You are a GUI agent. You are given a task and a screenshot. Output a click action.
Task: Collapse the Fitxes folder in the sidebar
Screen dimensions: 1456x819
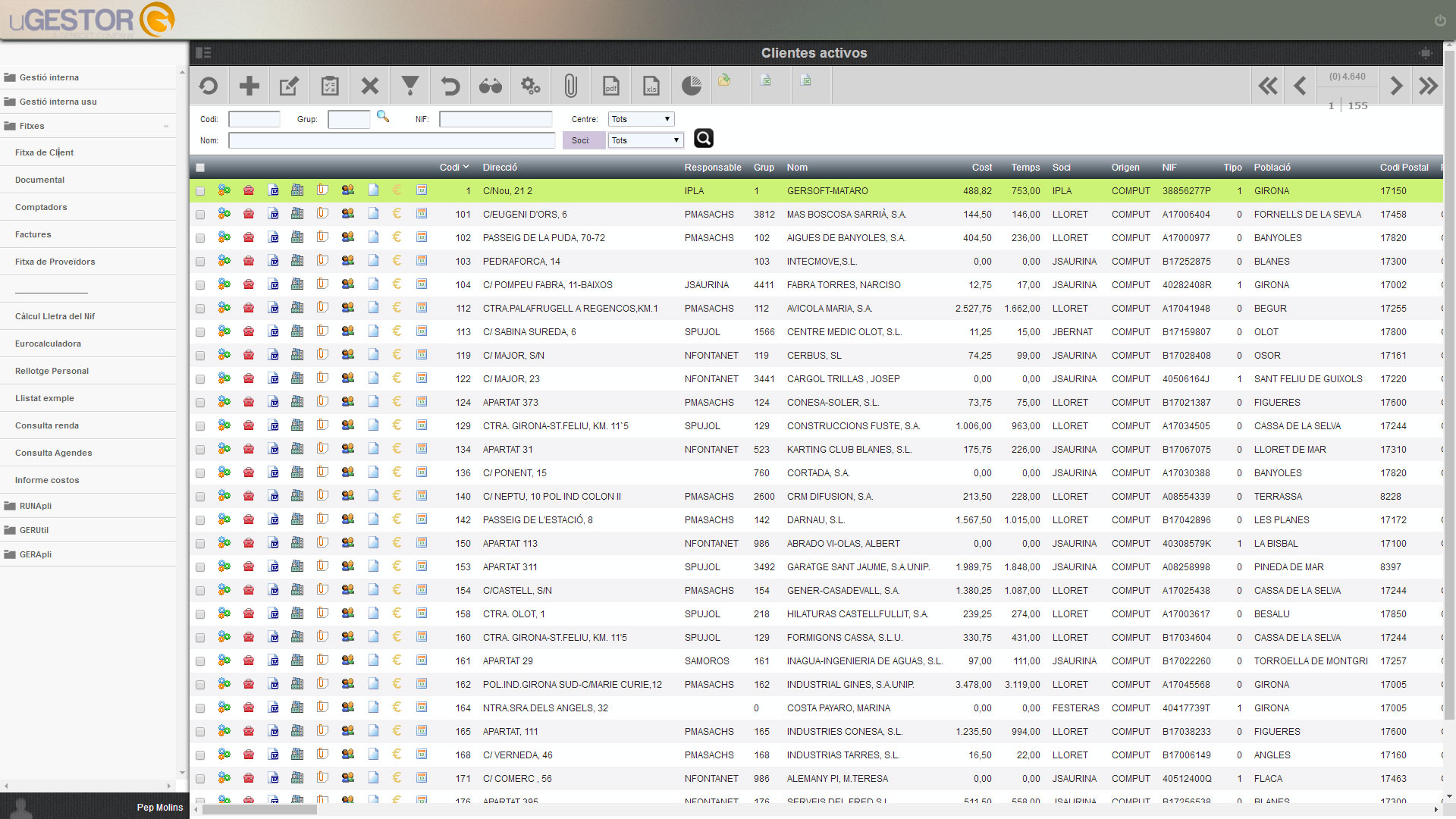coord(88,126)
